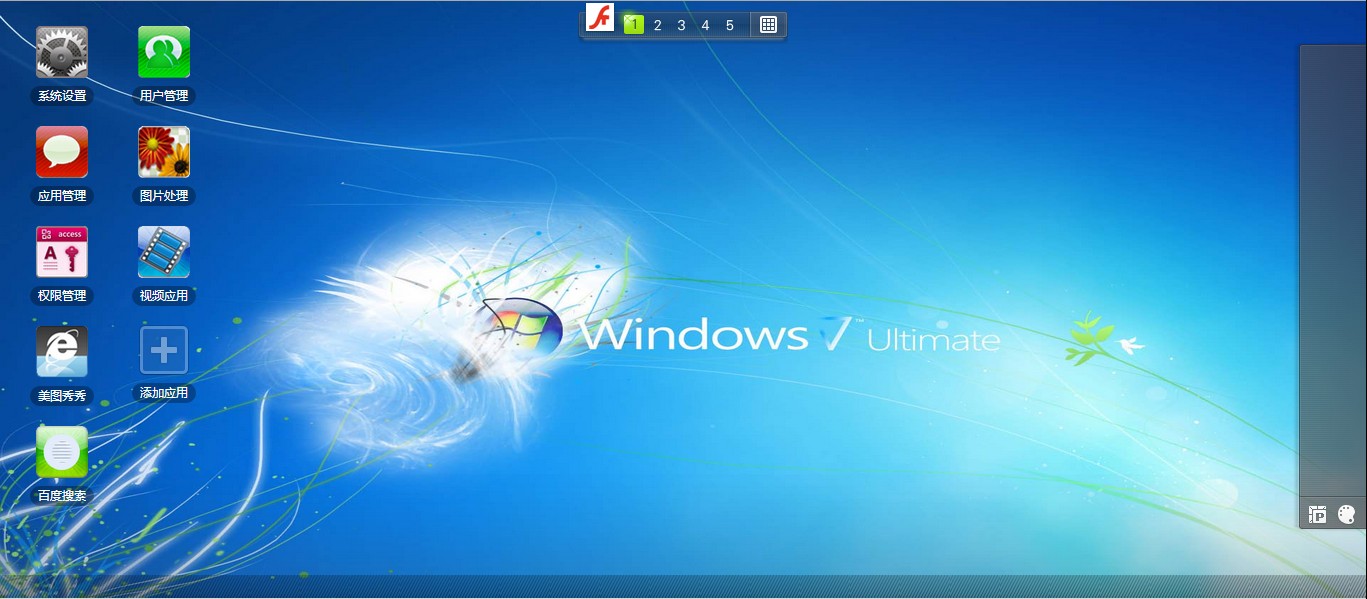
Task: Click the 添加应用 text label
Action: 164,393
